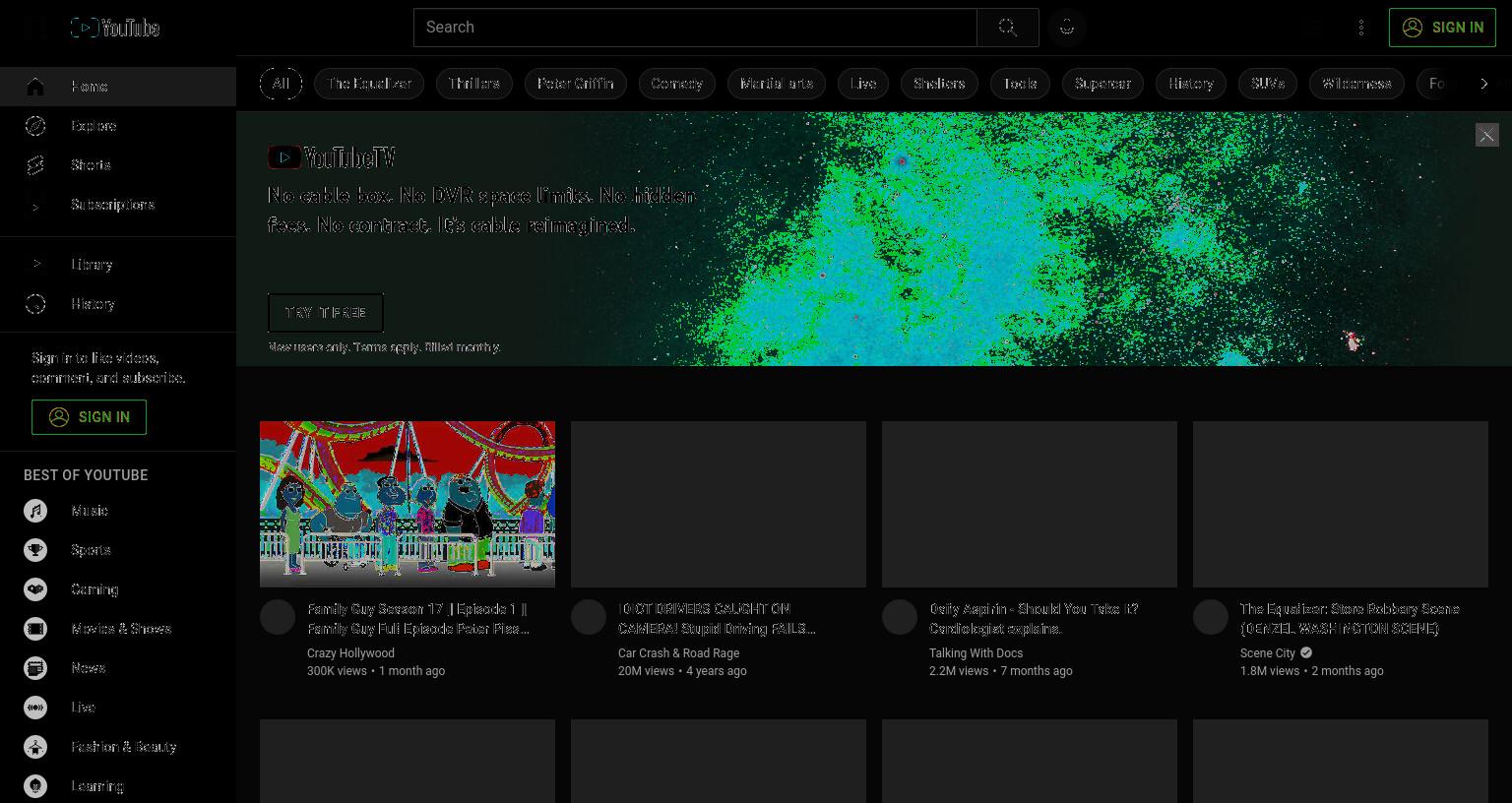Visit Talking With Docs channel link
This screenshot has width=1512, height=803.
[x=976, y=653]
